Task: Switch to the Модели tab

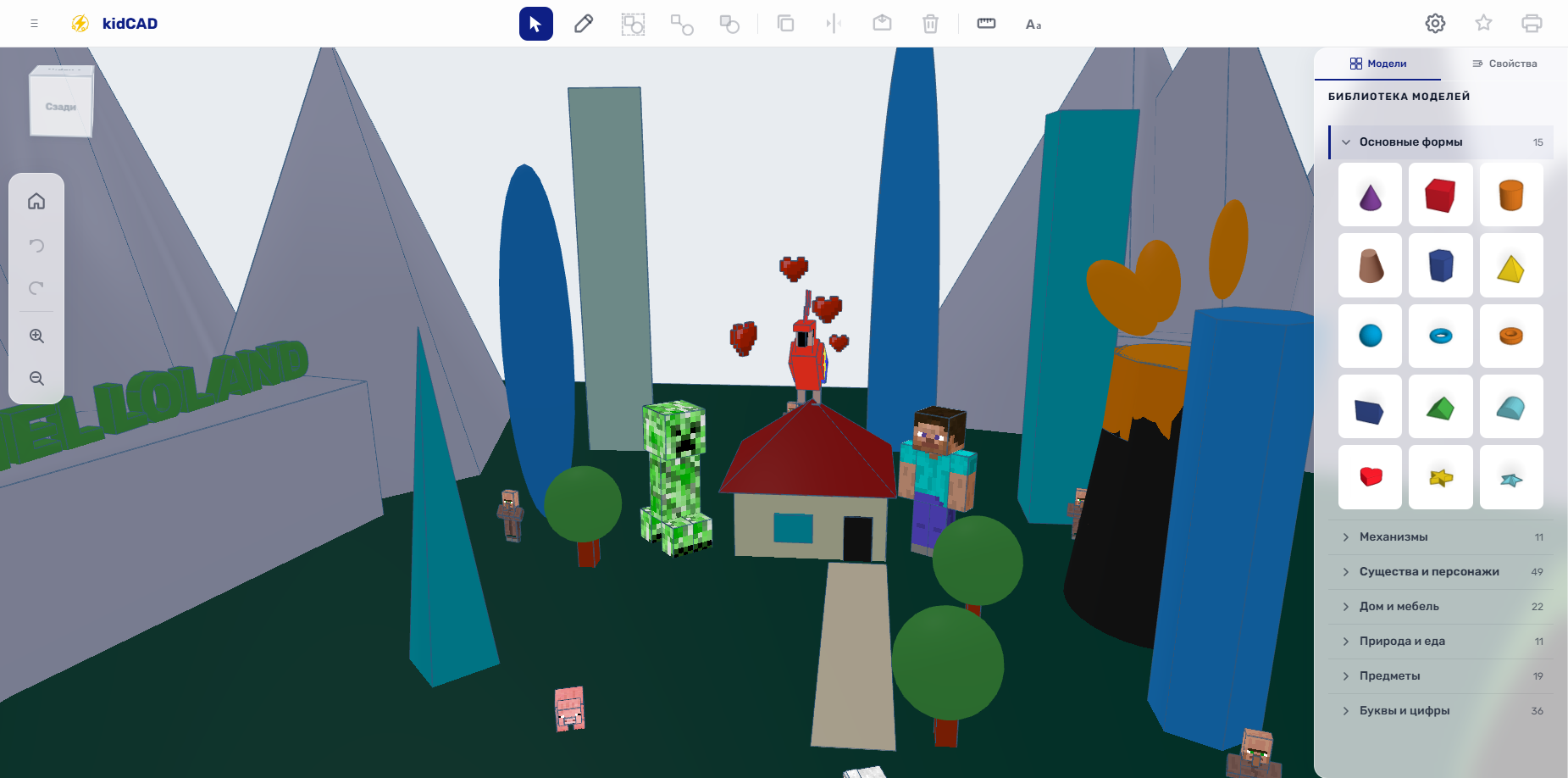Action: point(1377,64)
